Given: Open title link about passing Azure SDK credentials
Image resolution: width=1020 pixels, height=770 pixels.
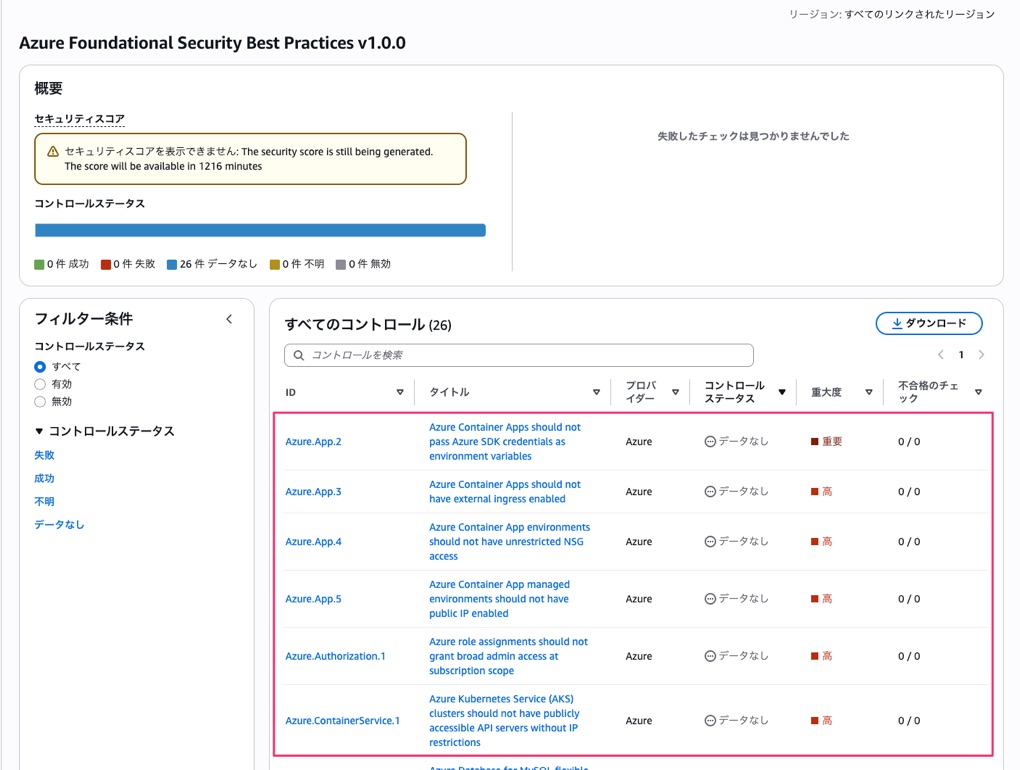Looking at the screenshot, I should (505, 442).
